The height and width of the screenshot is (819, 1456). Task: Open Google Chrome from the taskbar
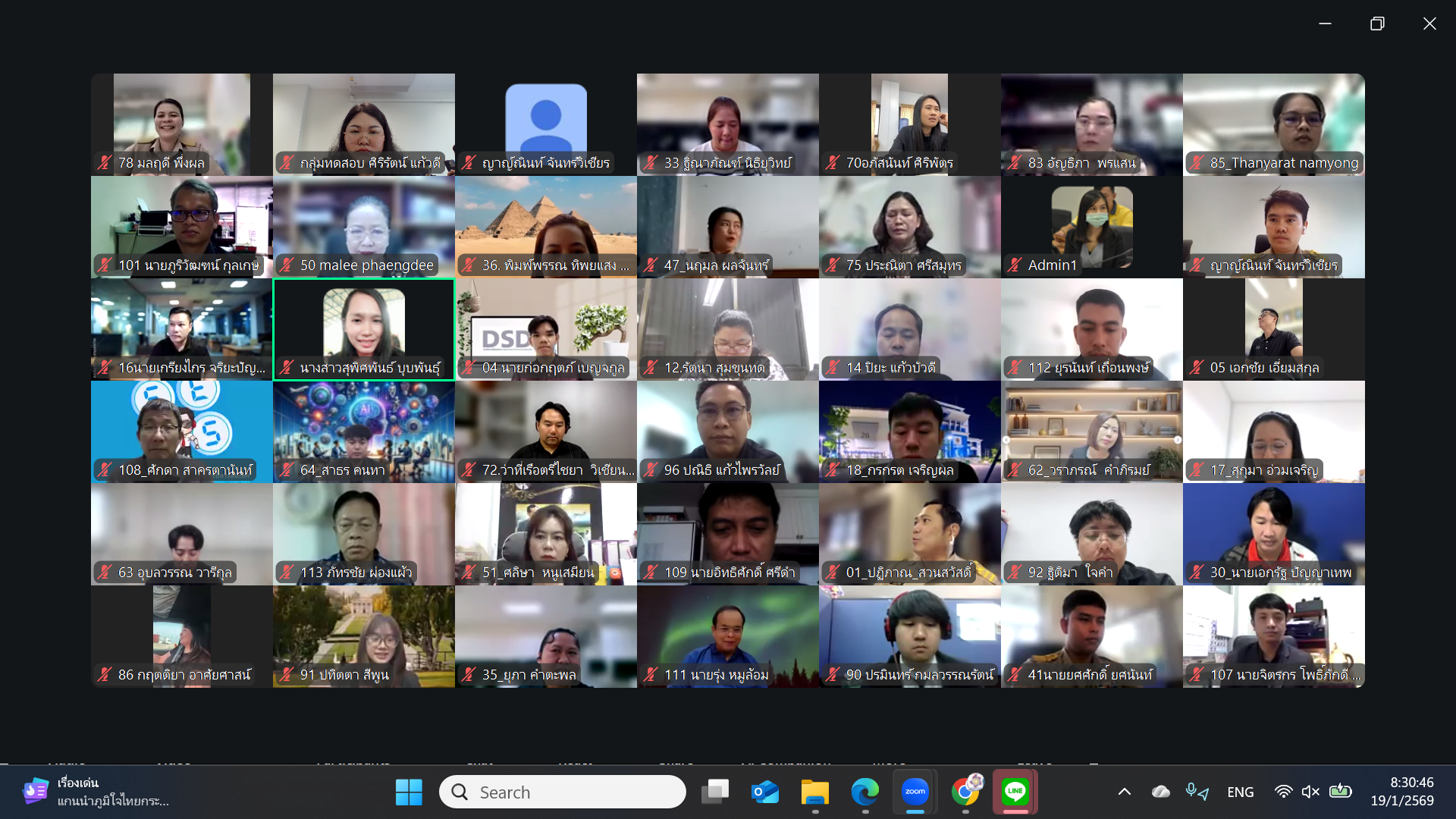tap(965, 792)
